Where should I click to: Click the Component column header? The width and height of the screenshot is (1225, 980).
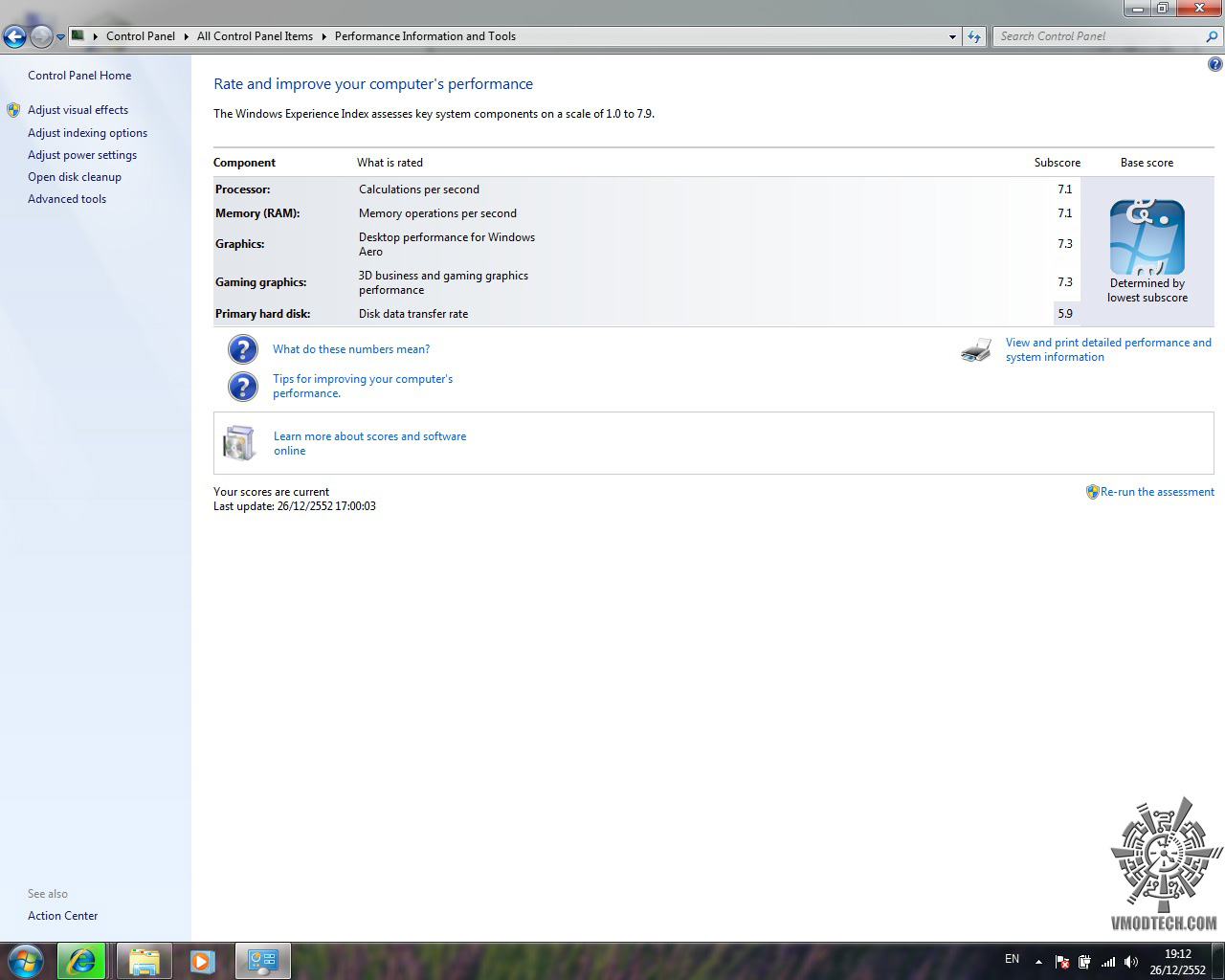(x=244, y=163)
